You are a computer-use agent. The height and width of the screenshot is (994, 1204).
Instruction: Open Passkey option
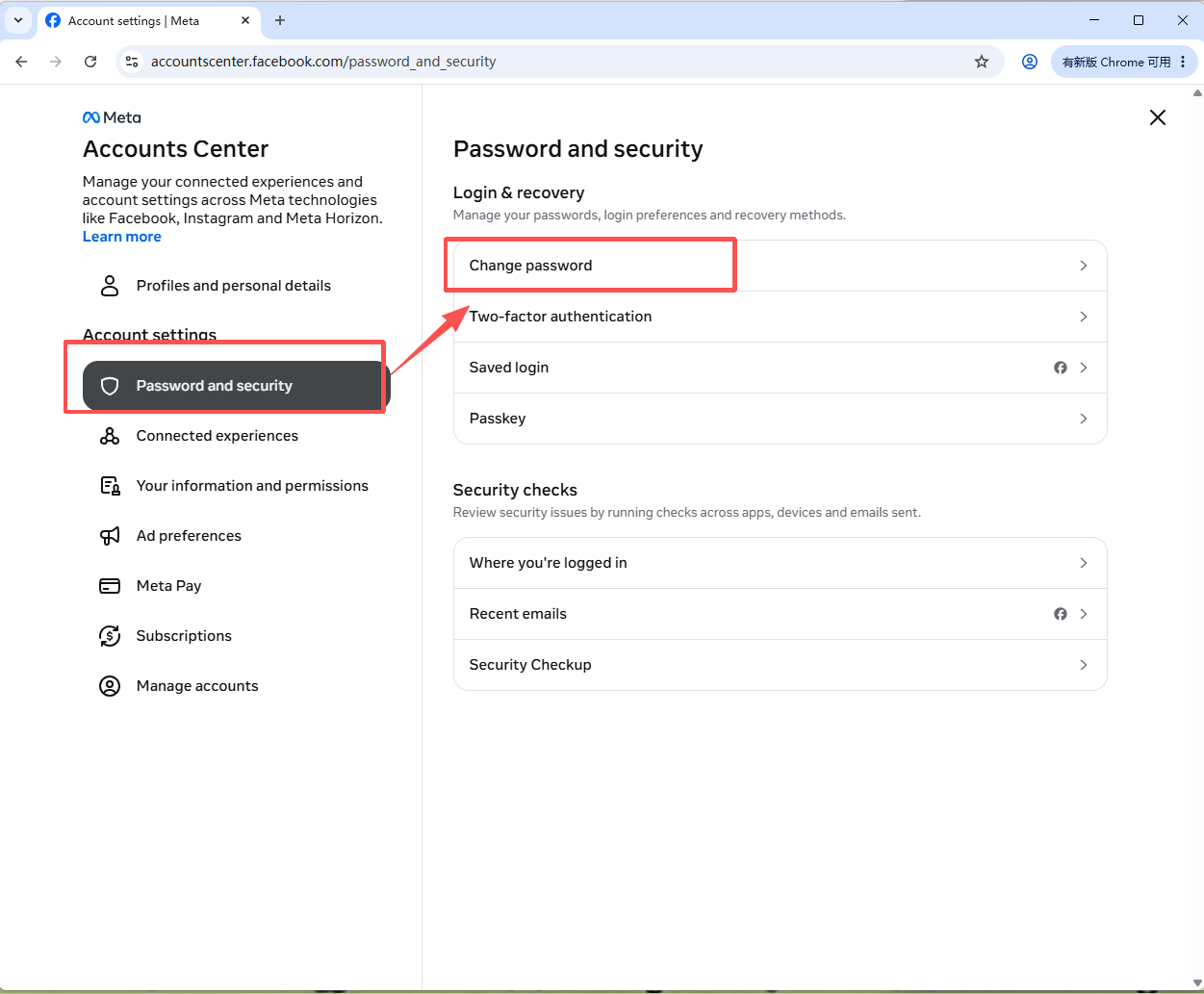click(781, 419)
